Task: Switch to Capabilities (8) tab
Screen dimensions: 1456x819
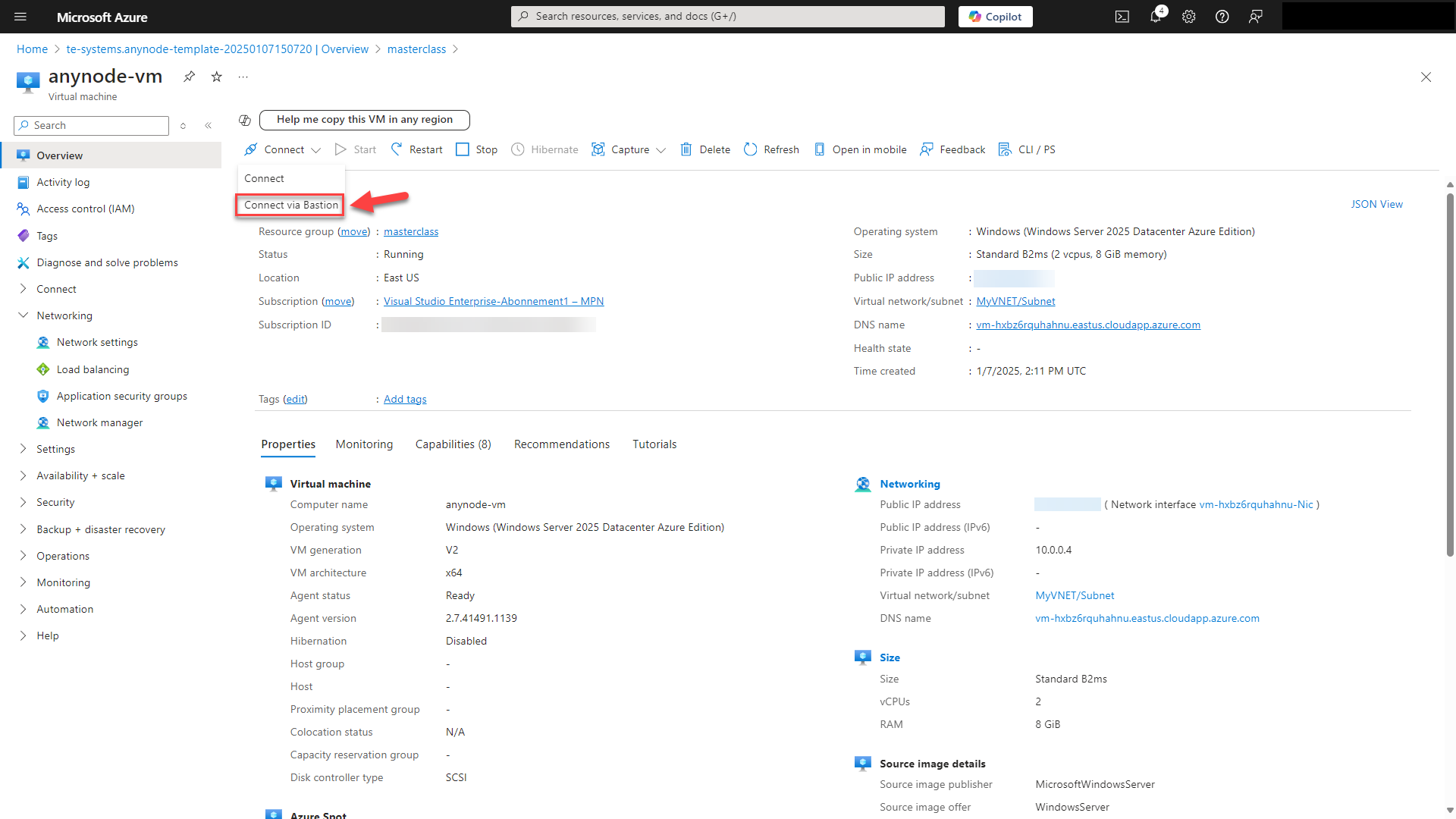Action: [x=453, y=445]
